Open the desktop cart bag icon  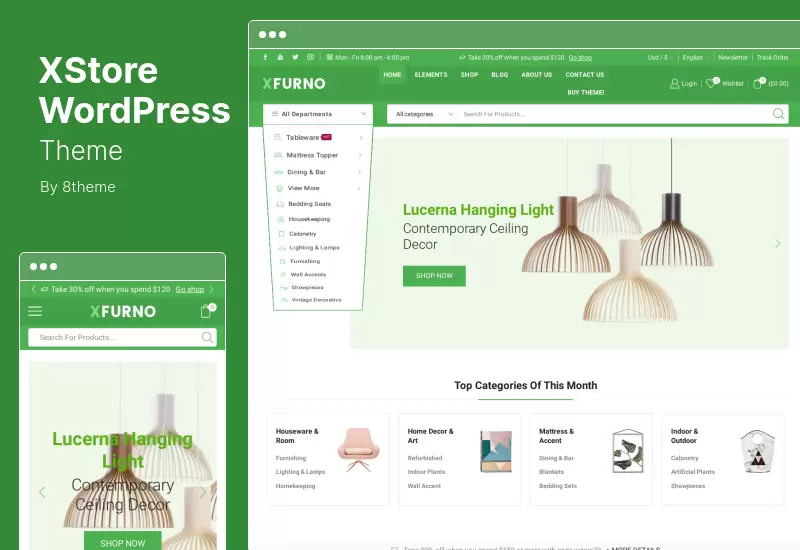pyautogui.click(x=758, y=83)
